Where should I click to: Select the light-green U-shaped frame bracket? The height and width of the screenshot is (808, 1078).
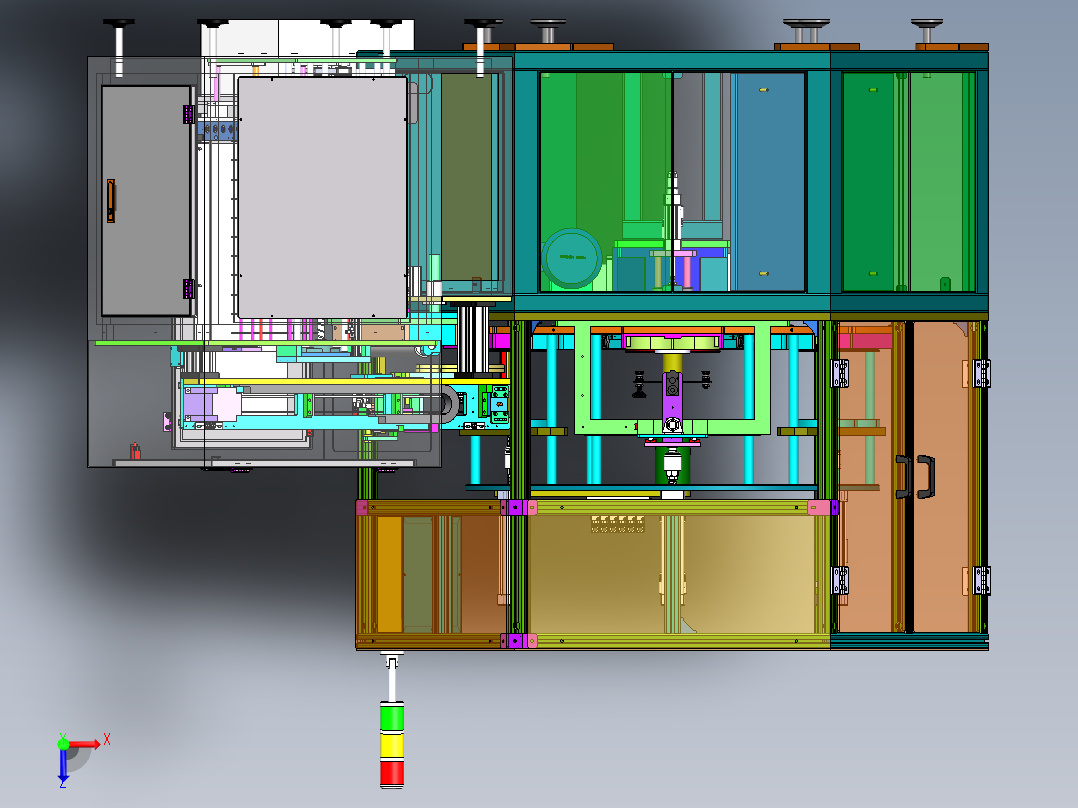point(672,380)
